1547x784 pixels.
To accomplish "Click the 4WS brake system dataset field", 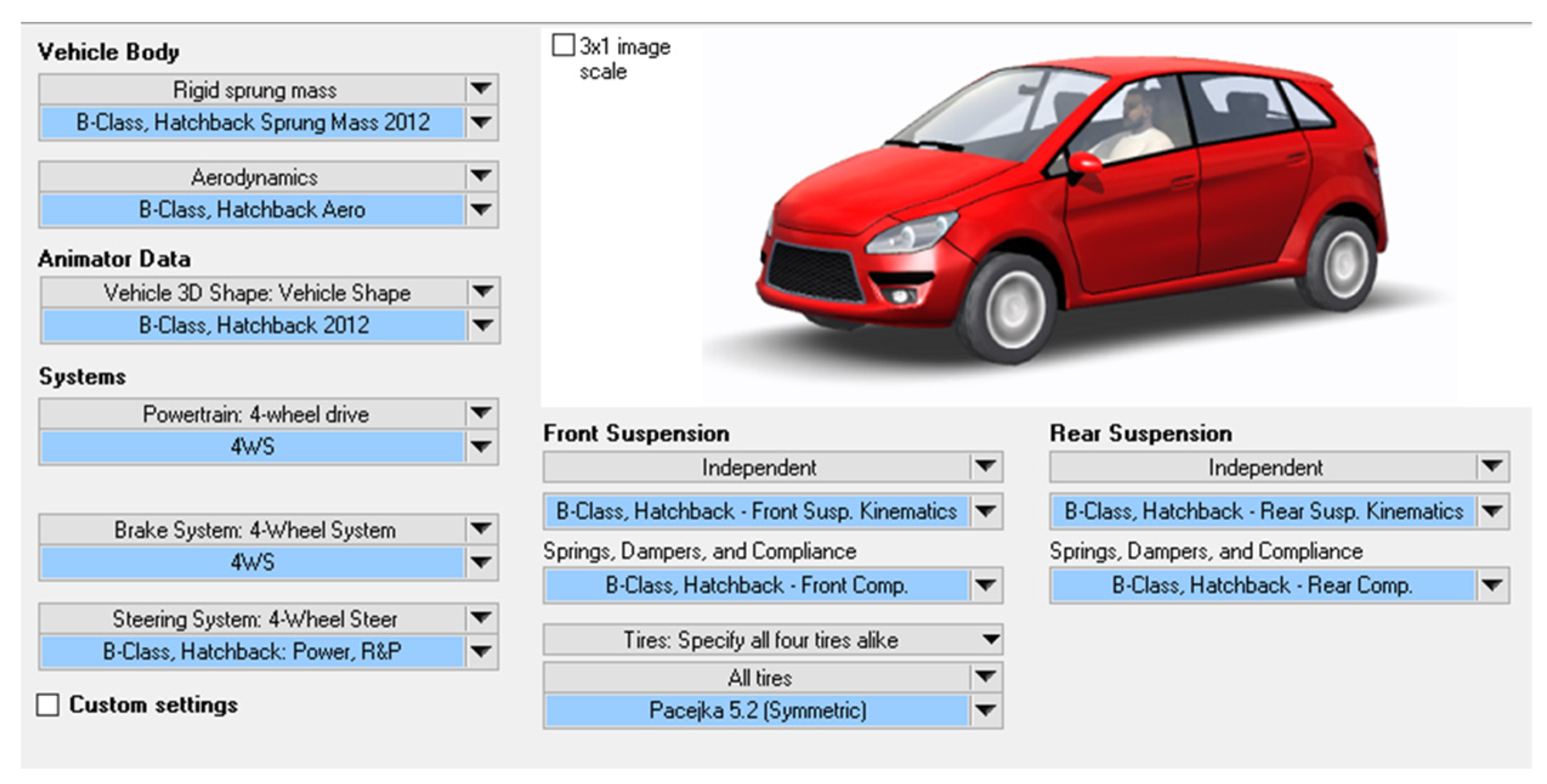I will pos(252,563).
